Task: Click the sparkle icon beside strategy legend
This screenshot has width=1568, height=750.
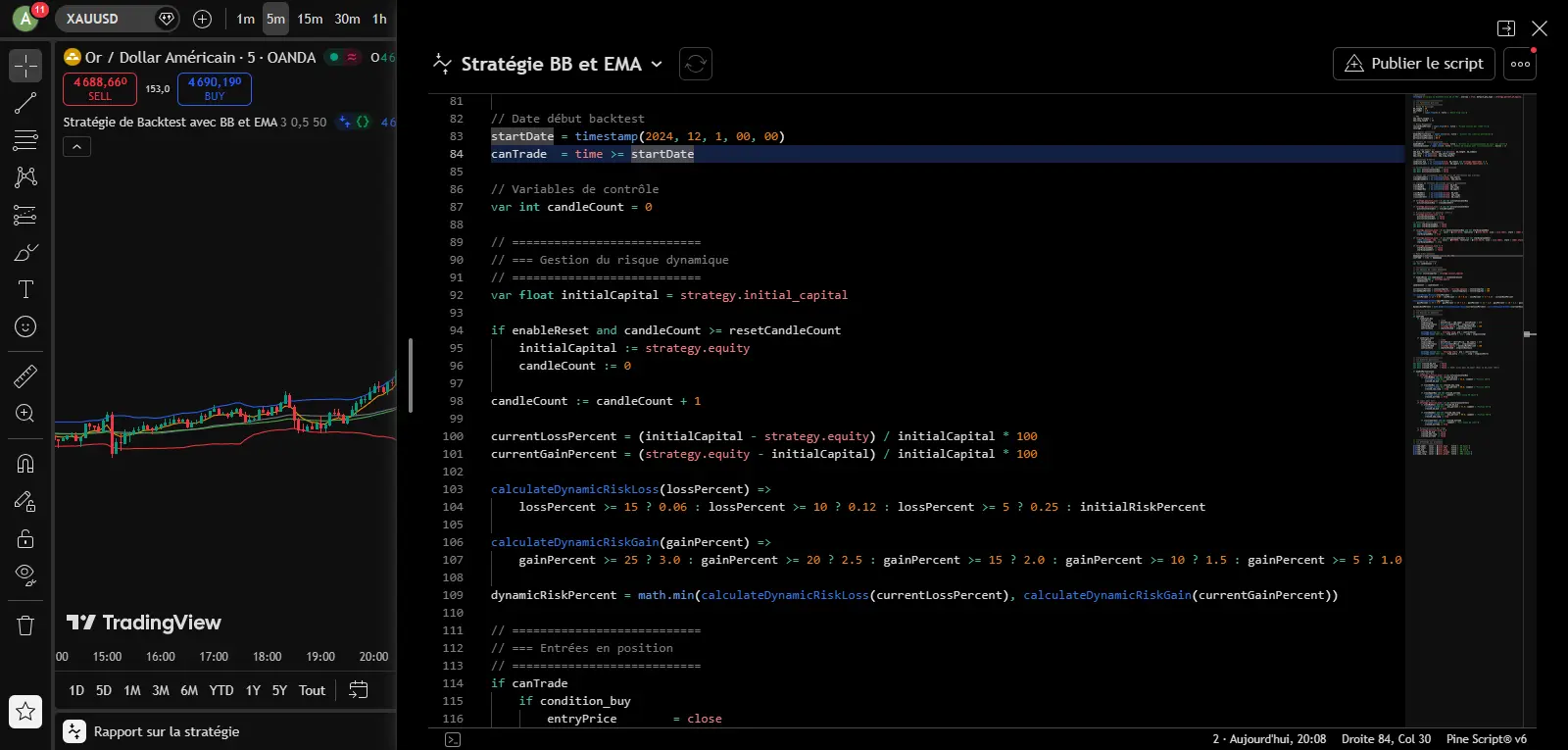Action: point(344,123)
